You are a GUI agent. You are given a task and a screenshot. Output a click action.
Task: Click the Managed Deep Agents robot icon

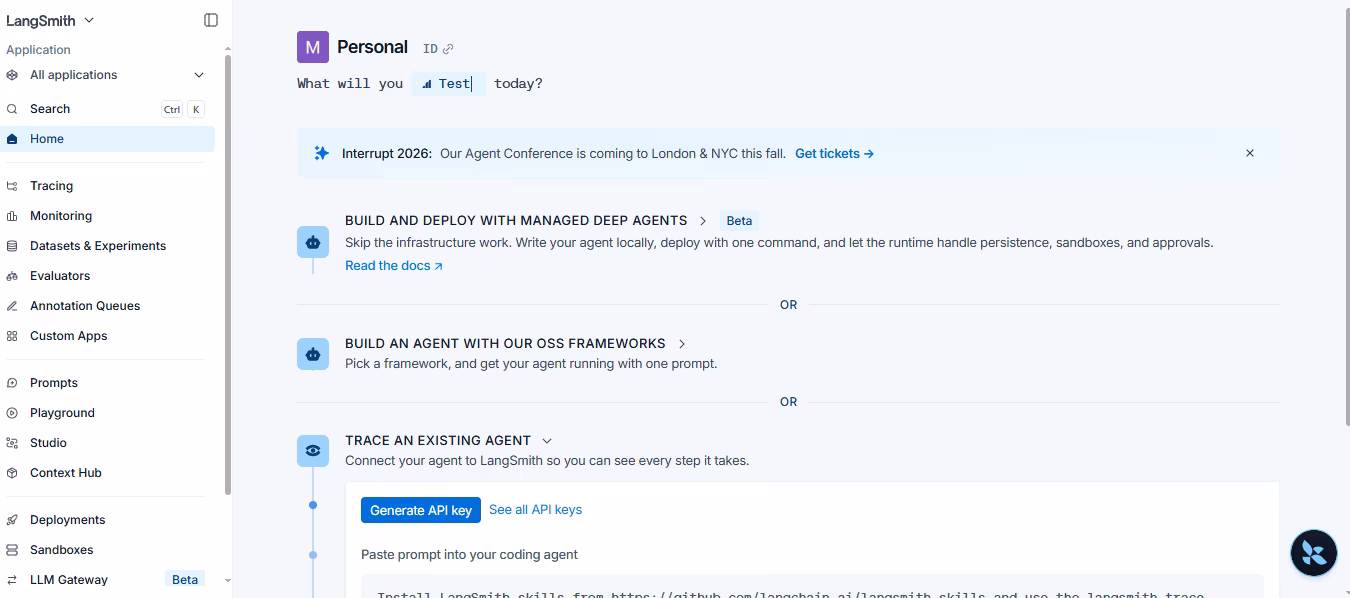click(313, 242)
